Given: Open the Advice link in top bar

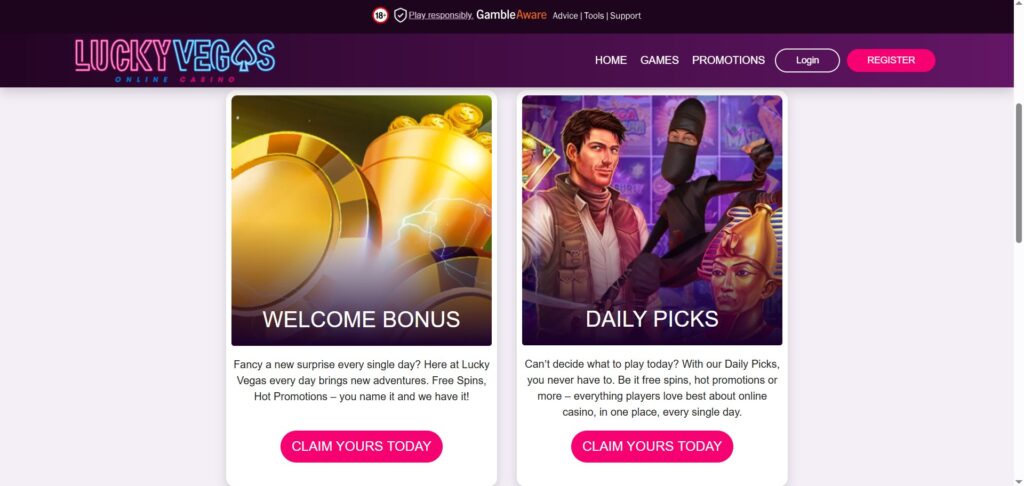Looking at the screenshot, I should tap(565, 16).
